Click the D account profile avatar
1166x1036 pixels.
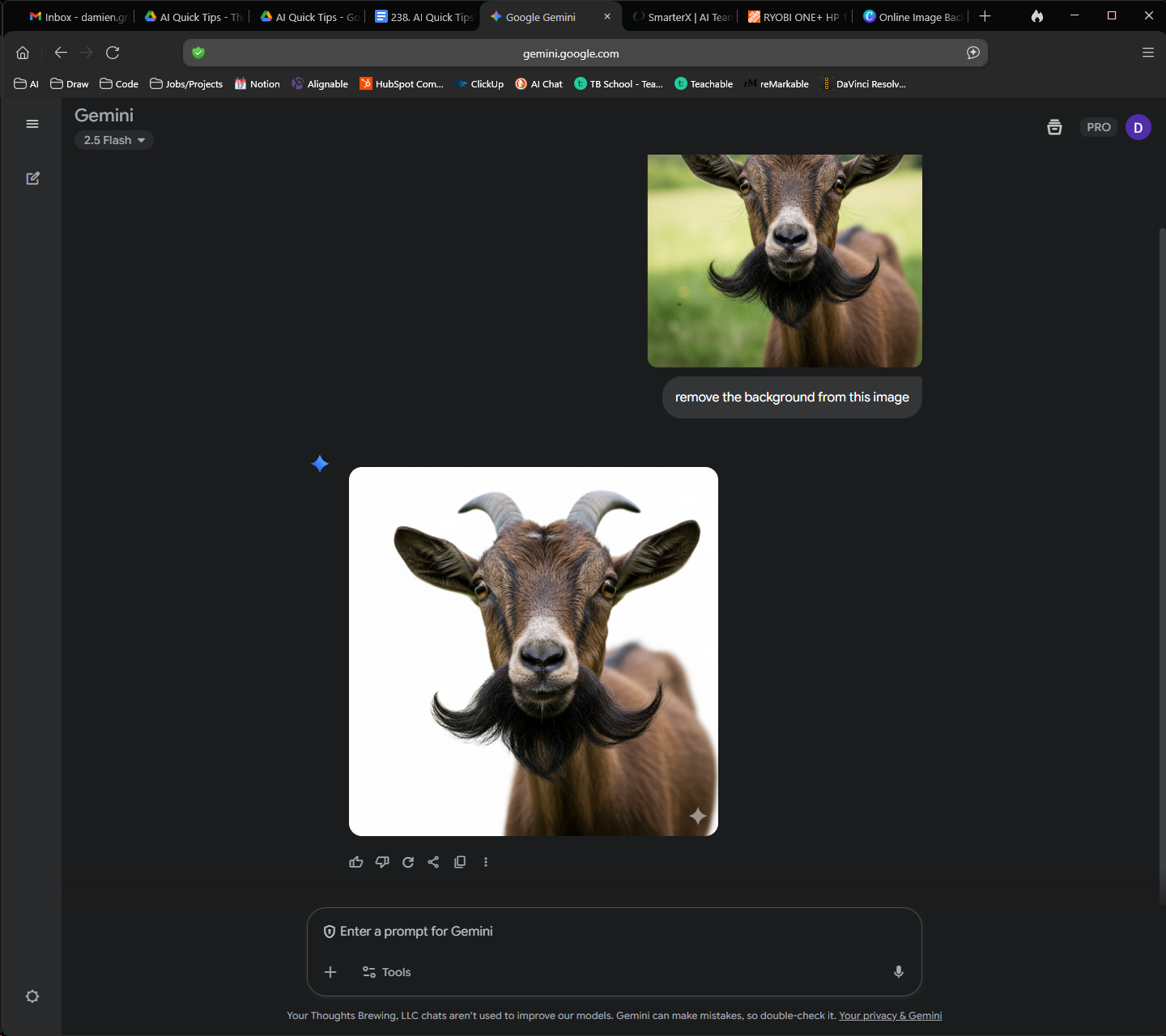(1138, 127)
